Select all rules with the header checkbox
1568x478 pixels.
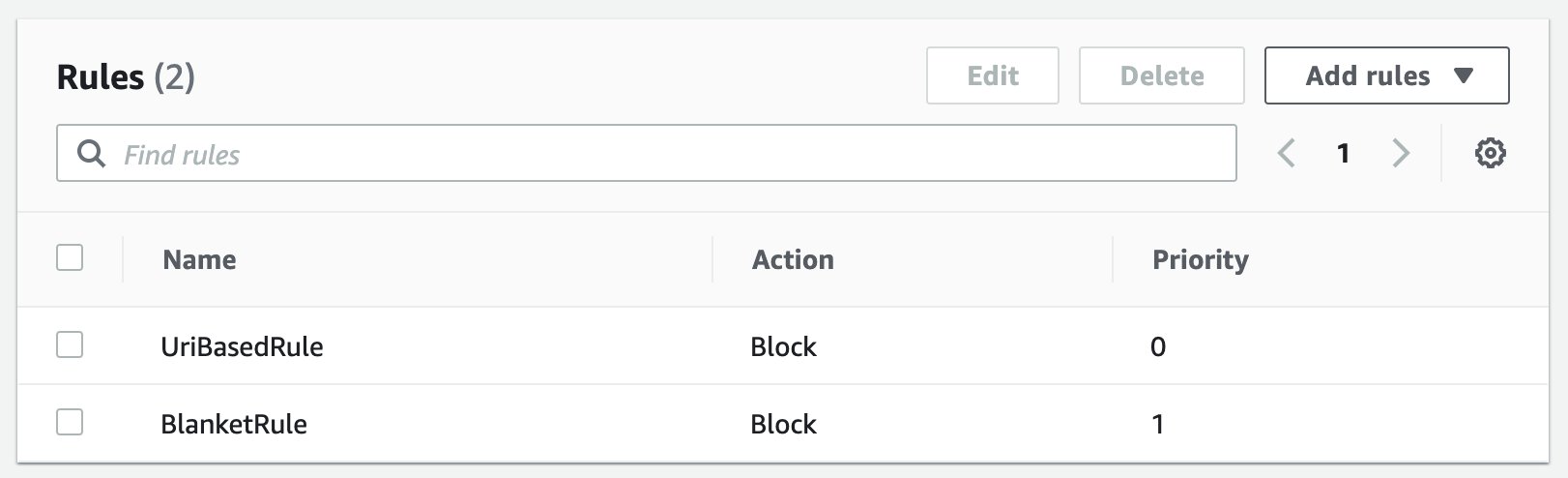click(70, 257)
